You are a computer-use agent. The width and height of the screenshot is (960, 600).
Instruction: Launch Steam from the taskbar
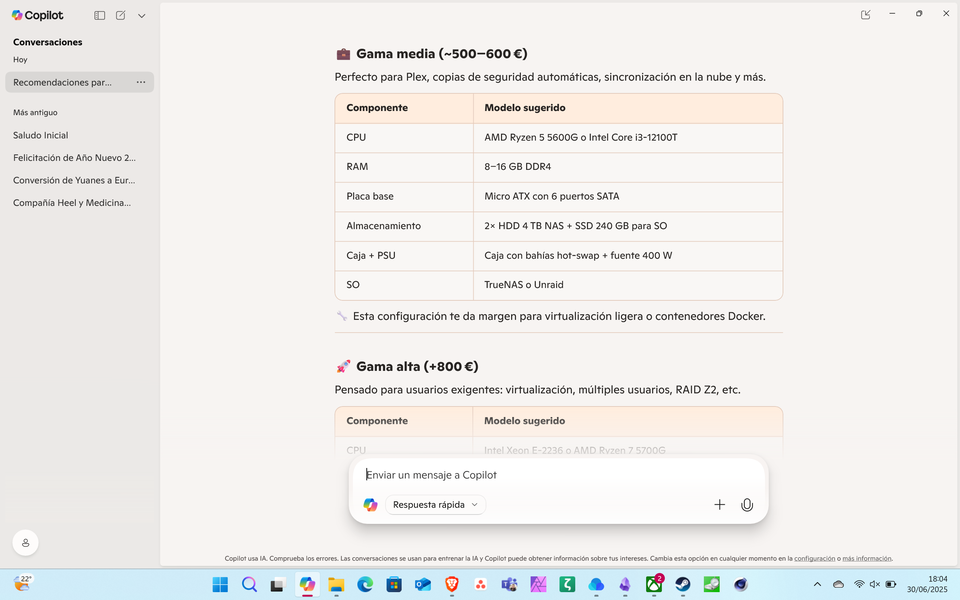pyautogui.click(x=683, y=585)
